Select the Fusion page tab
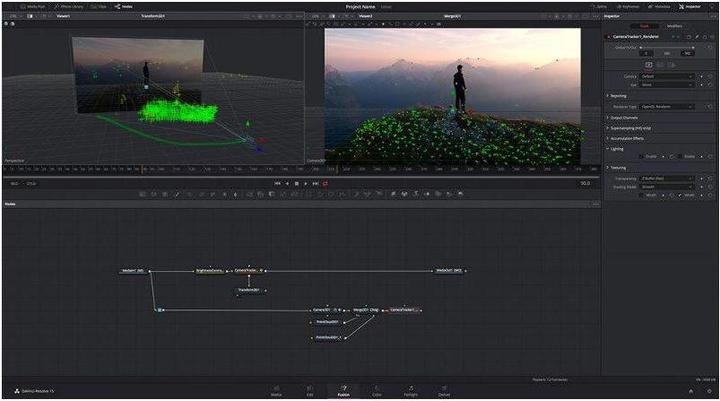720x401 pixels. click(x=343, y=391)
